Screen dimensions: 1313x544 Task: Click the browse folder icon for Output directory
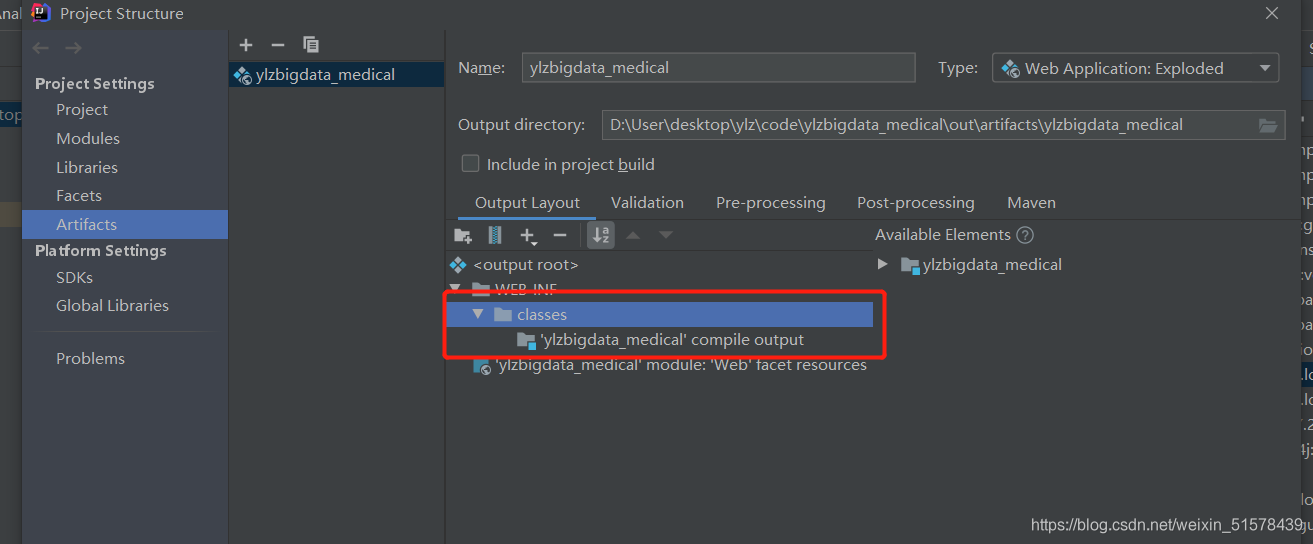click(1268, 126)
